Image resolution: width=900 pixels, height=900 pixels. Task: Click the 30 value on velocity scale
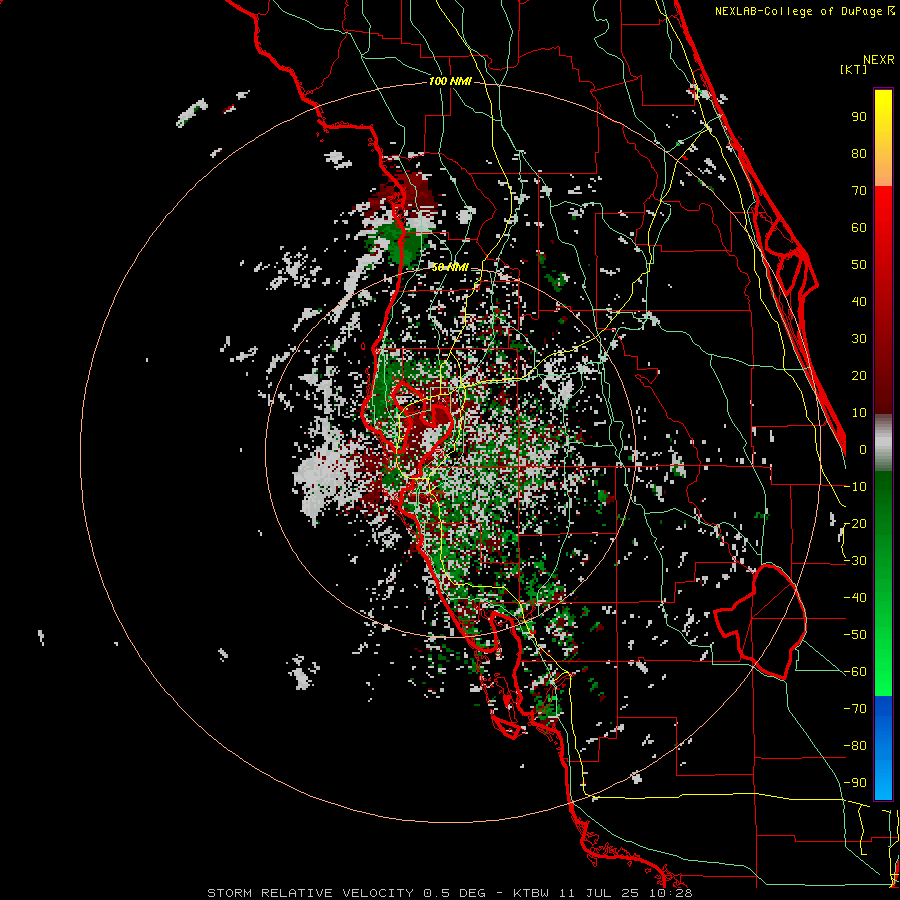[x=859, y=339]
